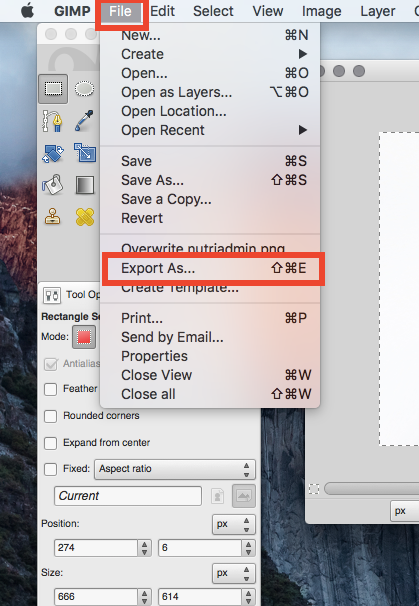
Task: Activate the Blend gradient tool
Action: point(85,185)
